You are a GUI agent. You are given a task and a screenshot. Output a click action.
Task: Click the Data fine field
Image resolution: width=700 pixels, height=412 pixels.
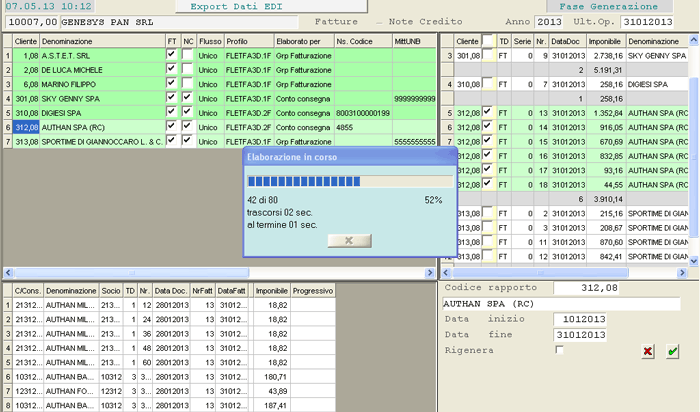tap(579, 335)
